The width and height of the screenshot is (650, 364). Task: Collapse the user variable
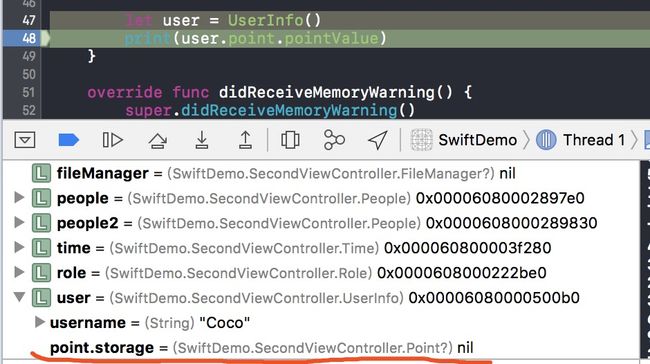pyautogui.click(x=19, y=297)
